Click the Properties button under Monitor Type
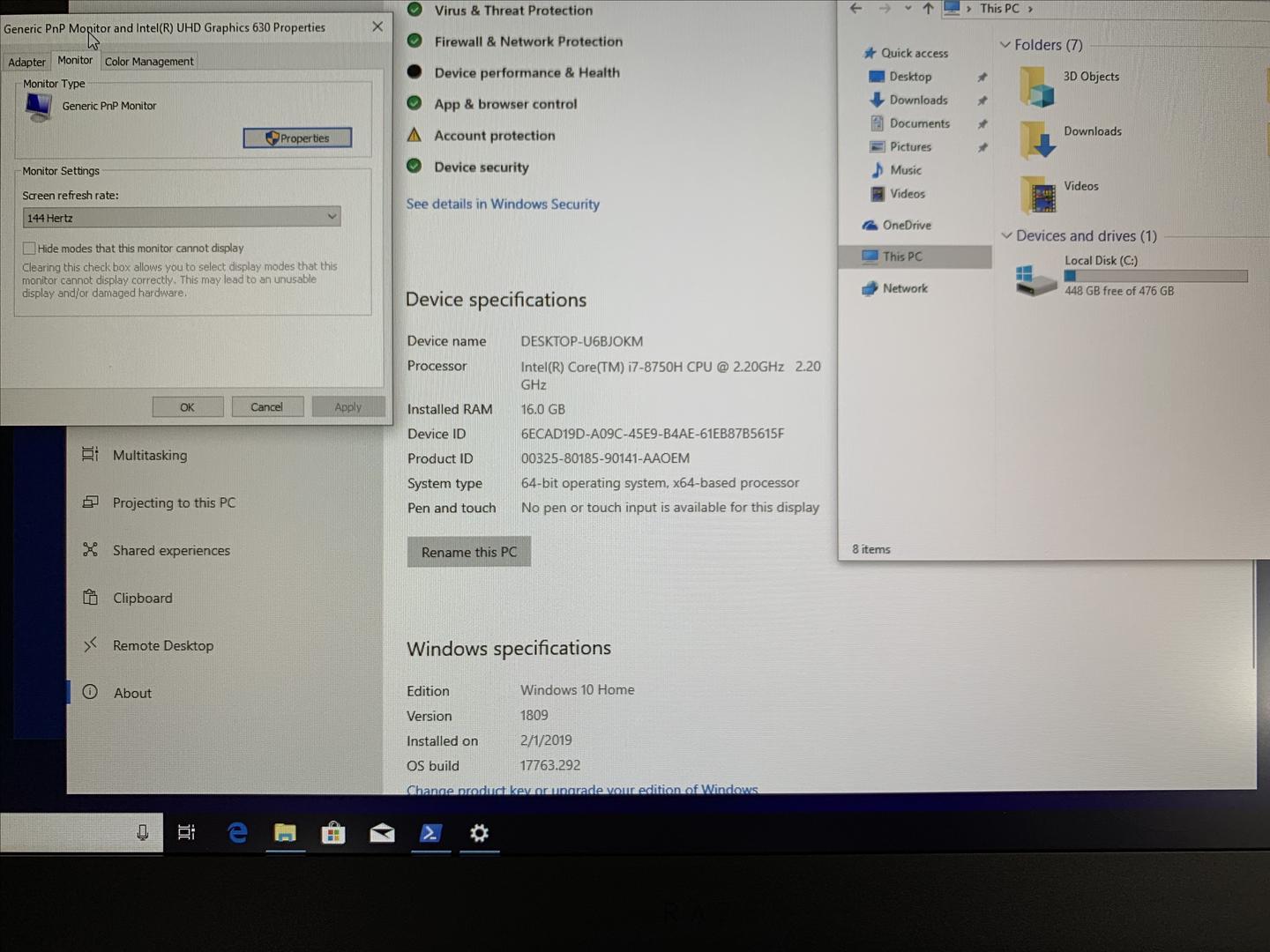Screen dimensions: 1270x952 pos(297,138)
